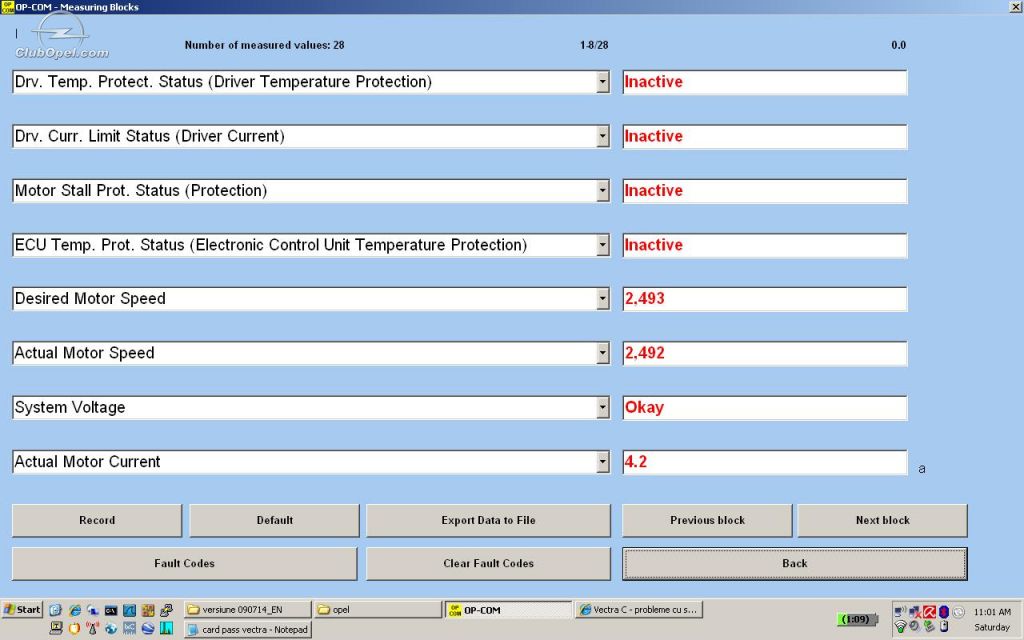
Task: Launch the blue curve-graph quick launch icon
Action: pos(129,610)
